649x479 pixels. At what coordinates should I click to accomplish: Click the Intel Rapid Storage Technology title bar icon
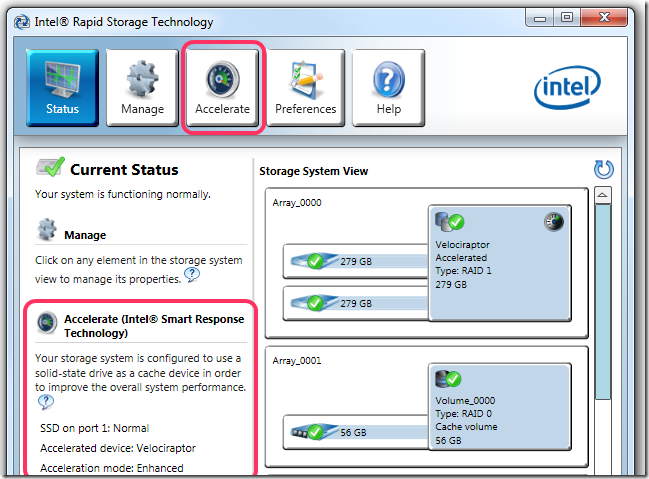tap(22, 22)
